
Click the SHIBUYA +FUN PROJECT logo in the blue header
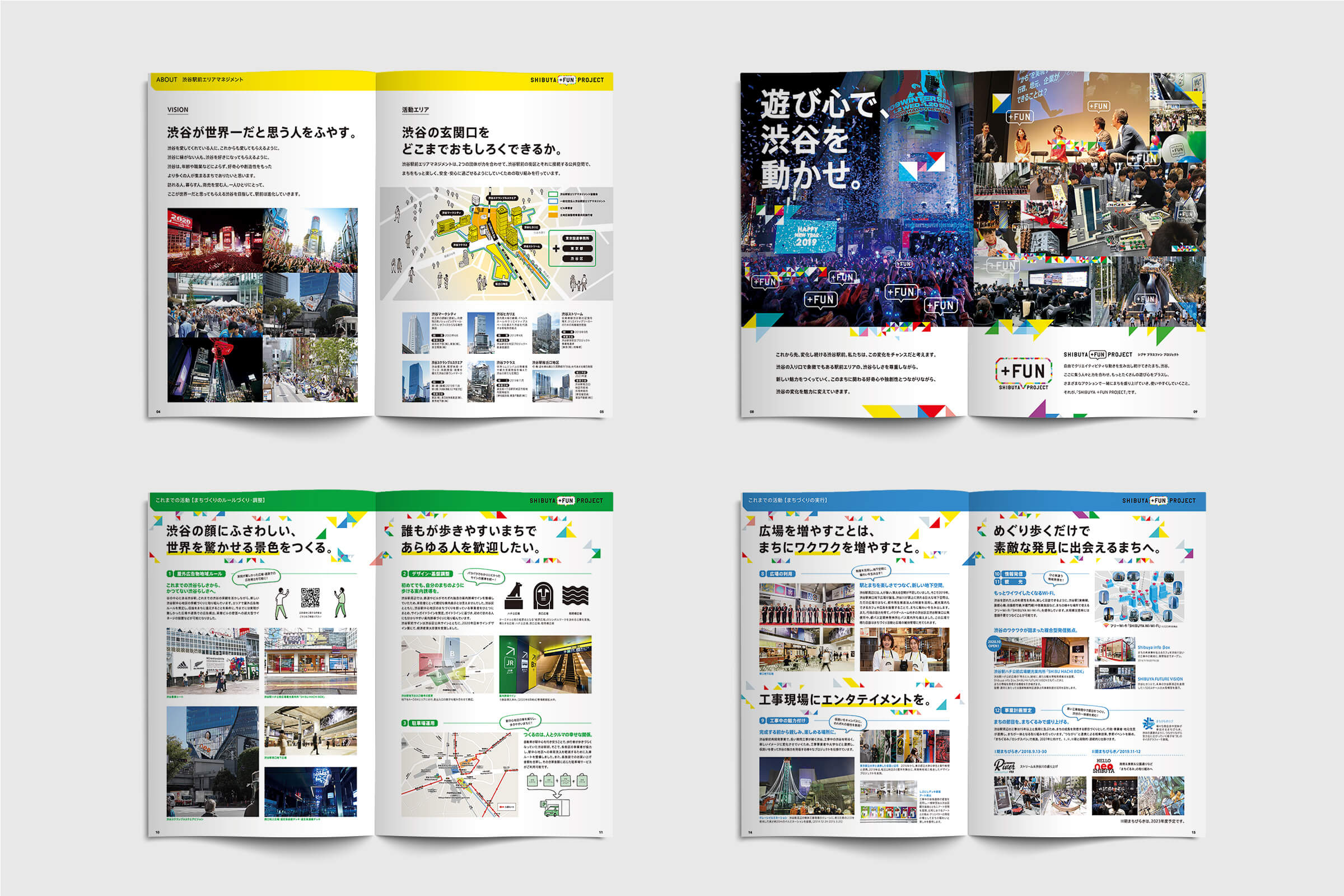[1159, 501]
